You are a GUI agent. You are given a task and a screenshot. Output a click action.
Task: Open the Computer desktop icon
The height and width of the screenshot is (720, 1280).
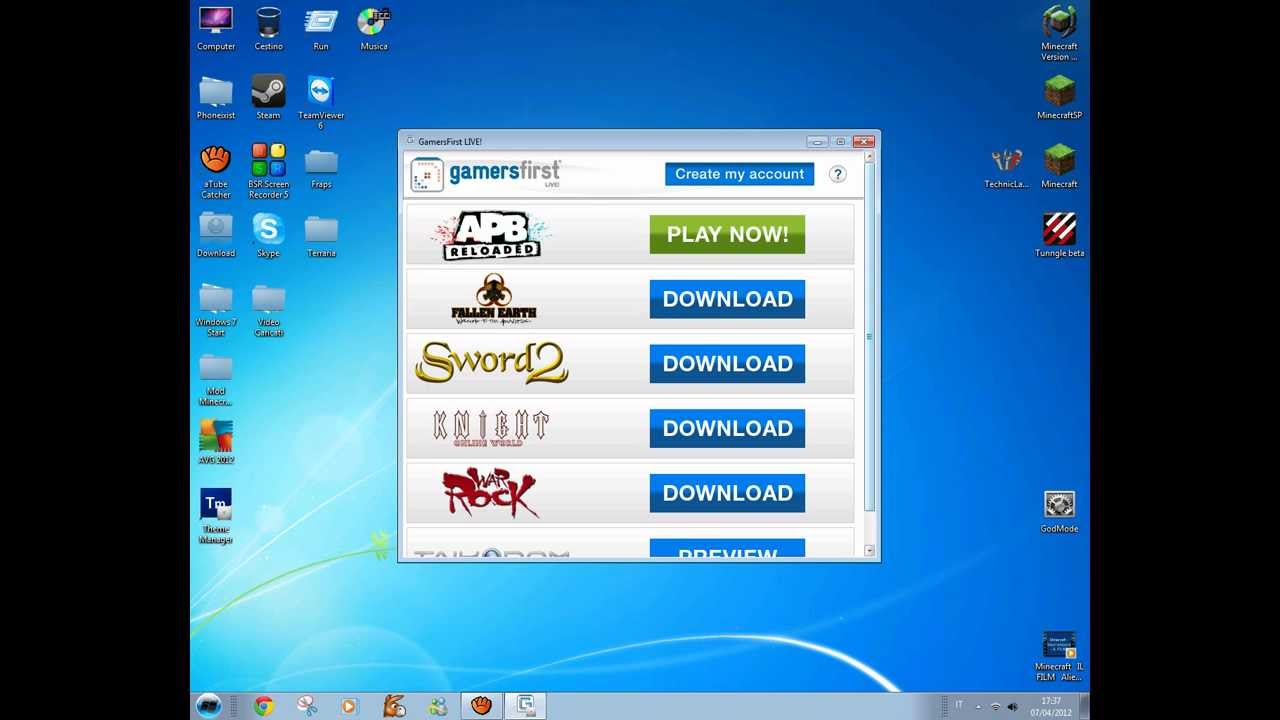coord(216,29)
